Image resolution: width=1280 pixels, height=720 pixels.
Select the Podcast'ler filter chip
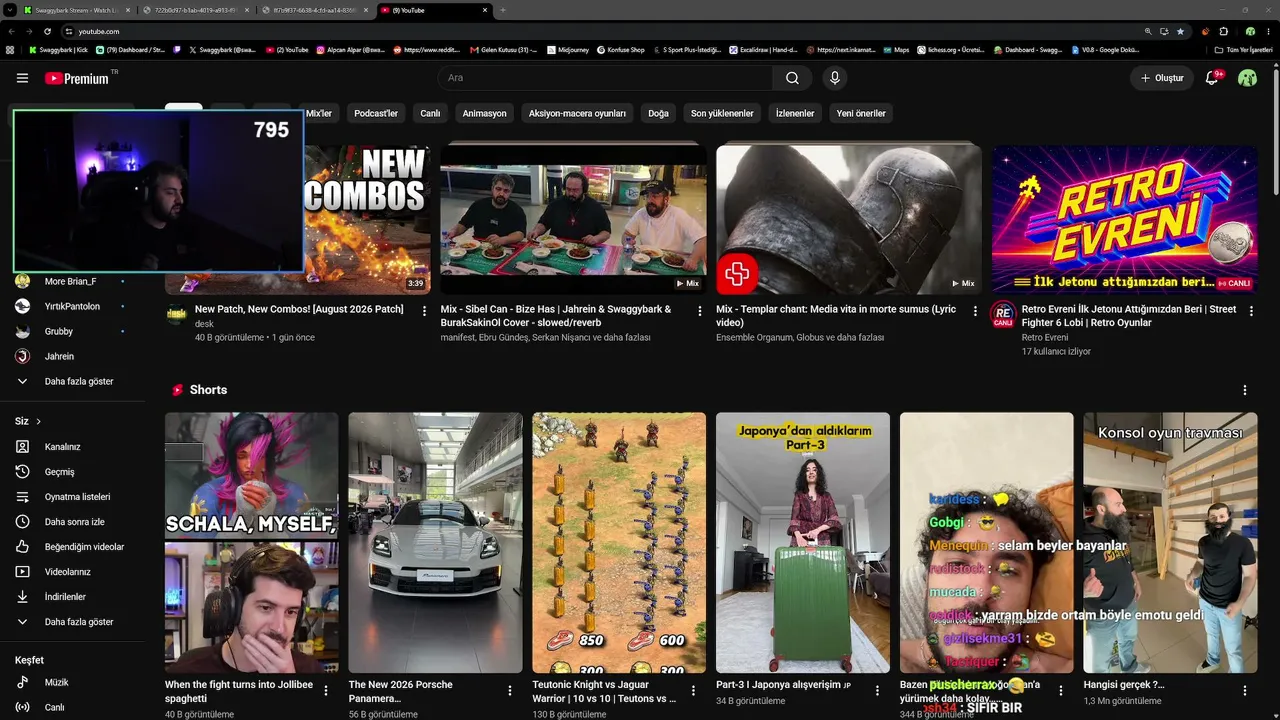[376, 113]
